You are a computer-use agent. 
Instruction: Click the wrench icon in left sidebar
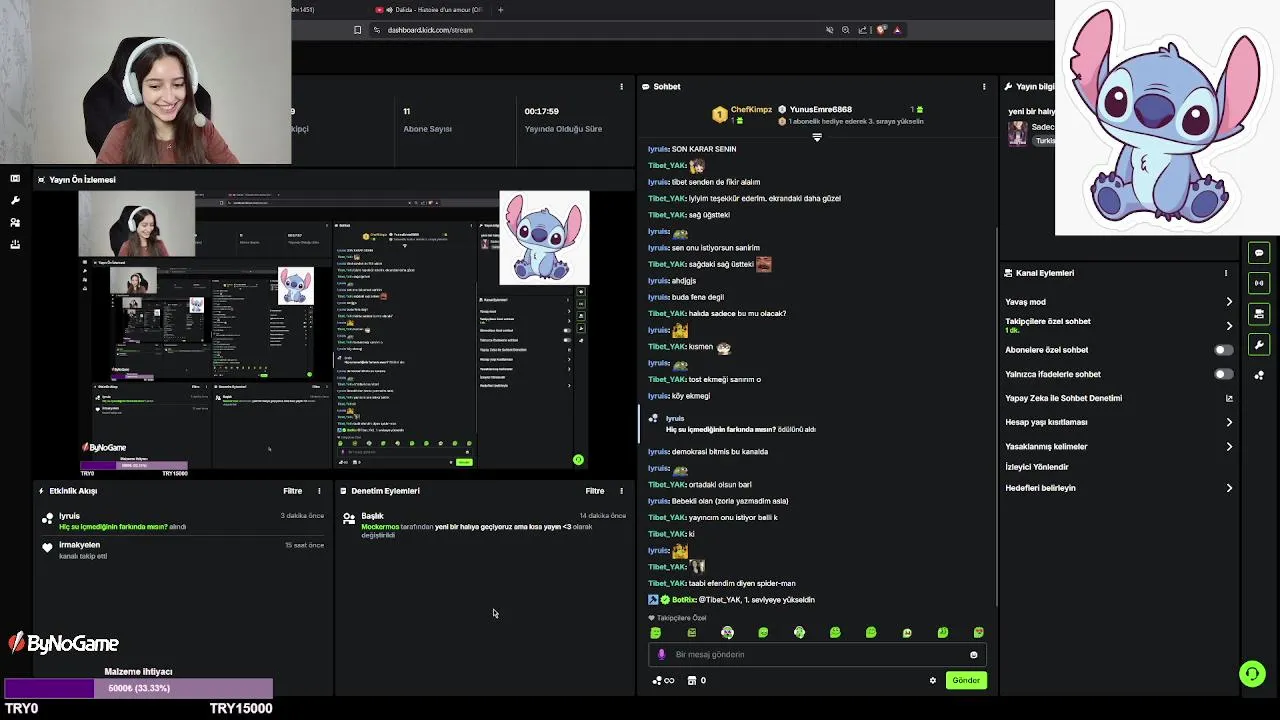[x=15, y=200]
